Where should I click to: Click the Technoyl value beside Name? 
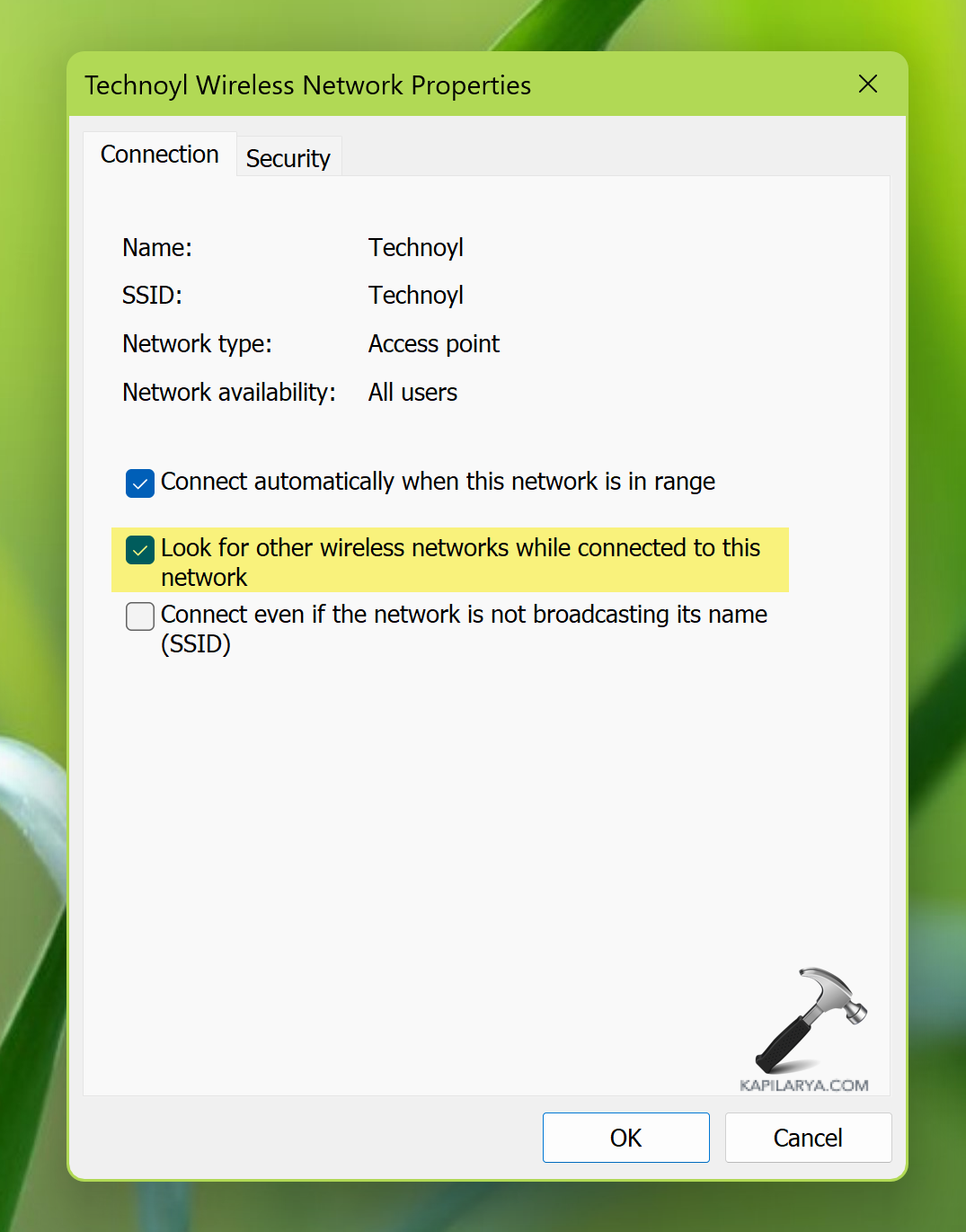coord(416,247)
